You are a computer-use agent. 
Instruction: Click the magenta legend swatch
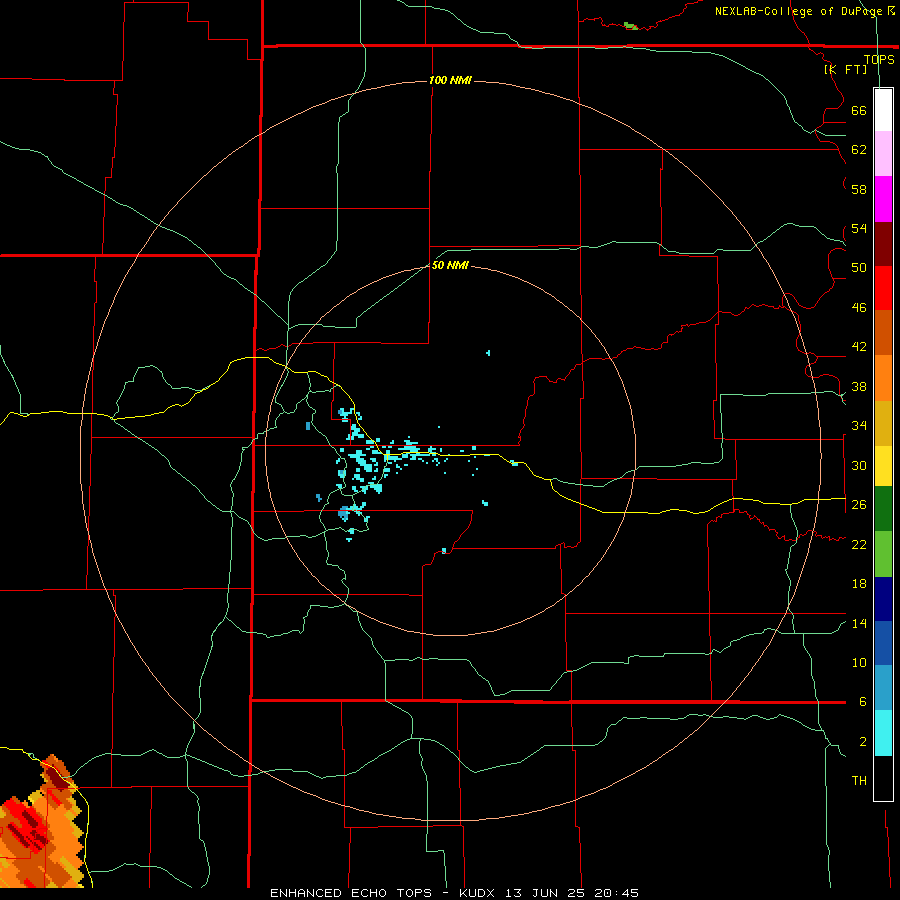[883, 199]
